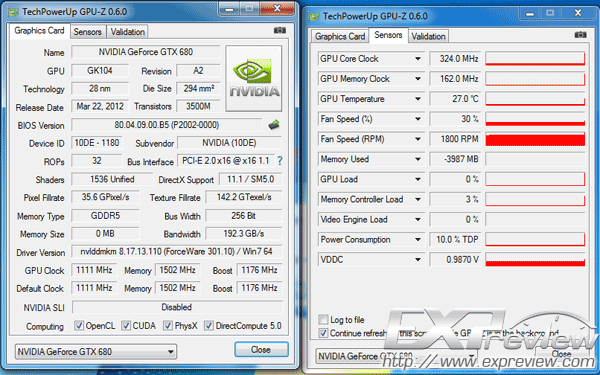Image resolution: width=600 pixels, height=375 pixels.
Task: Click camera screenshot icon in Graphics Card window
Action: pyautogui.click(x=280, y=30)
